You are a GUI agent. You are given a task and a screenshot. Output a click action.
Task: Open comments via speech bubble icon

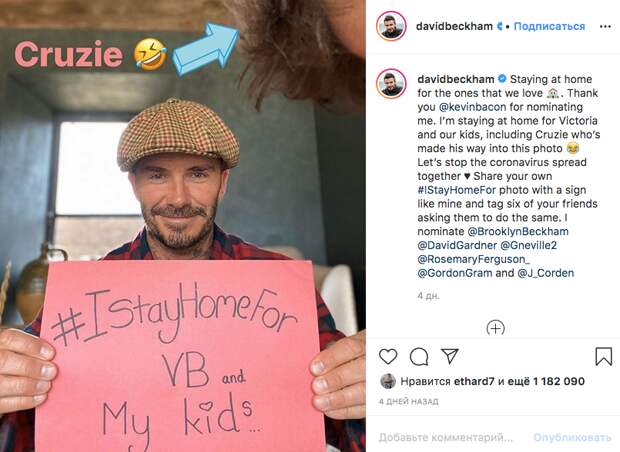[419, 357]
